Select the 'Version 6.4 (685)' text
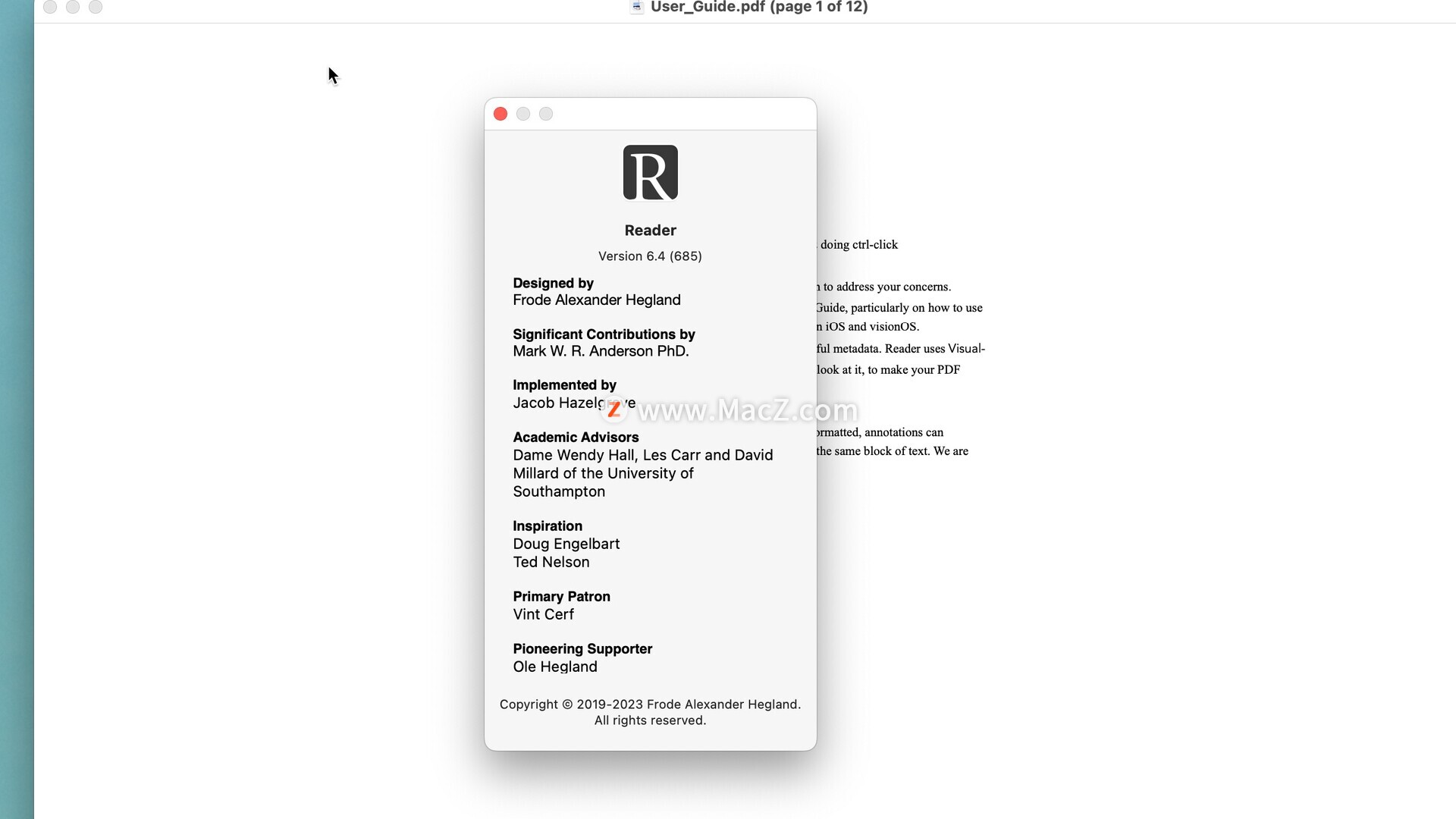The height and width of the screenshot is (819, 1456). [651, 256]
